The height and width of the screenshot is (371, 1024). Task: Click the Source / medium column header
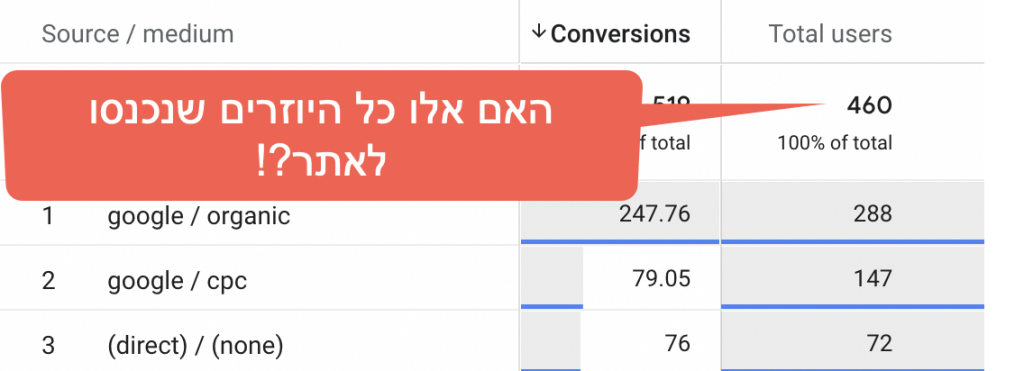pyautogui.click(x=138, y=33)
